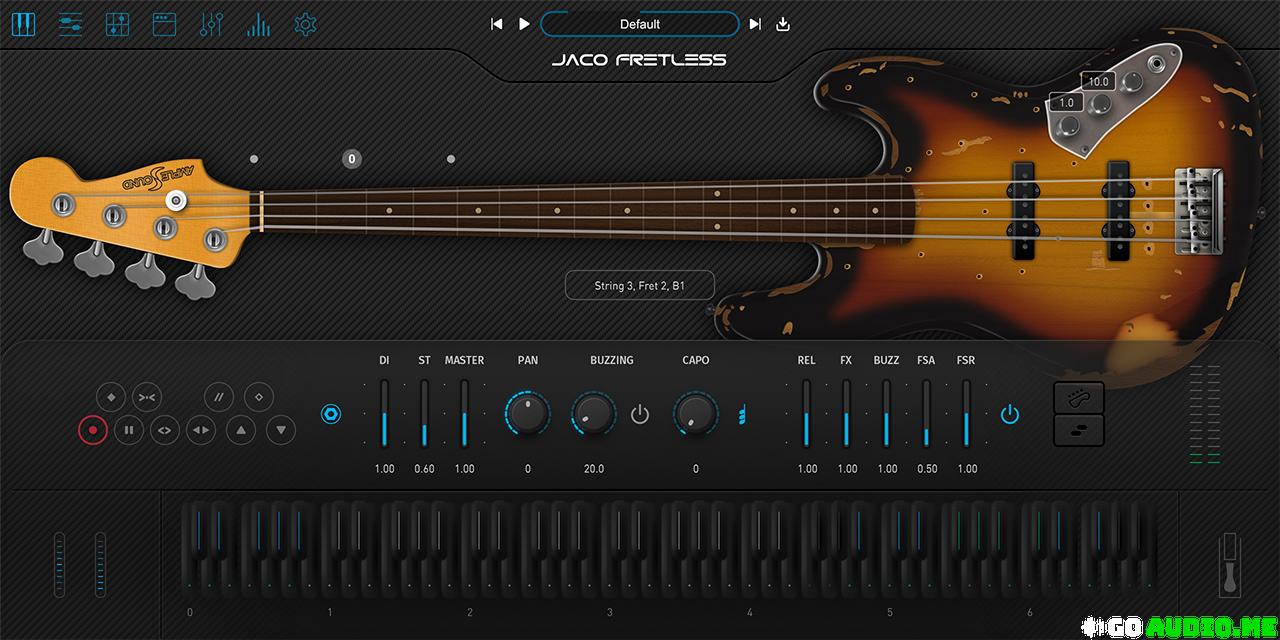Go to the previous preset
Image resolution: width=1280 pixels, height=640 pixels.
tap(497, 24)
